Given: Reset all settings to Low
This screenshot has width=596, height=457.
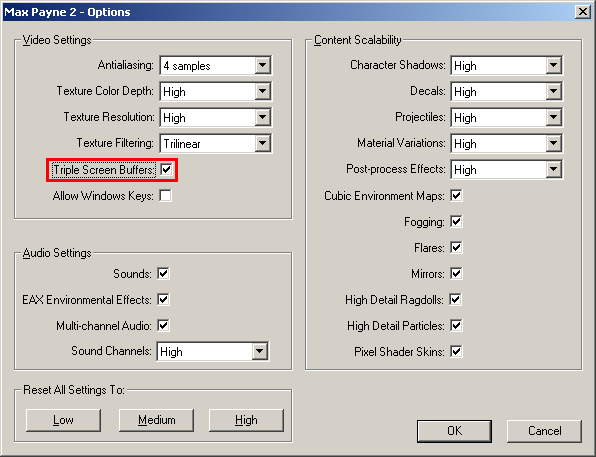Looking at the screenshot, I should (63, 420).
